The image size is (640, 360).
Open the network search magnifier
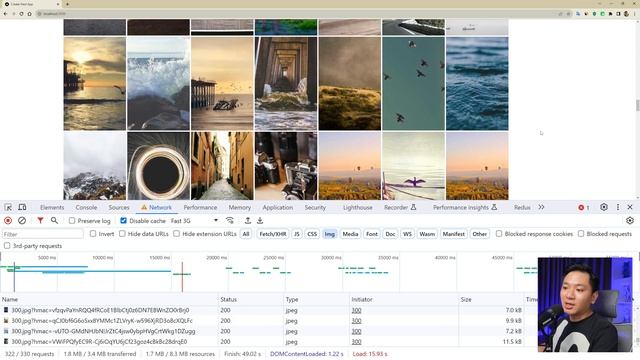(x=54, y=220)
